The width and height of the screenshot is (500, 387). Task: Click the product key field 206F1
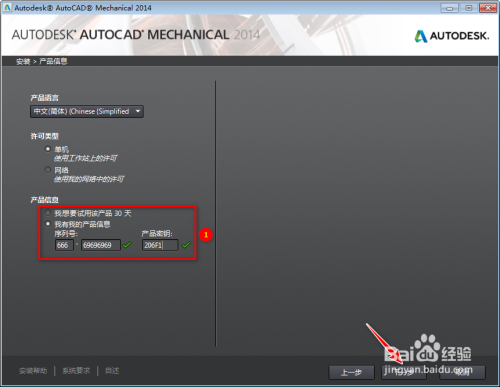pyautogui.click(x=160, y=245)
